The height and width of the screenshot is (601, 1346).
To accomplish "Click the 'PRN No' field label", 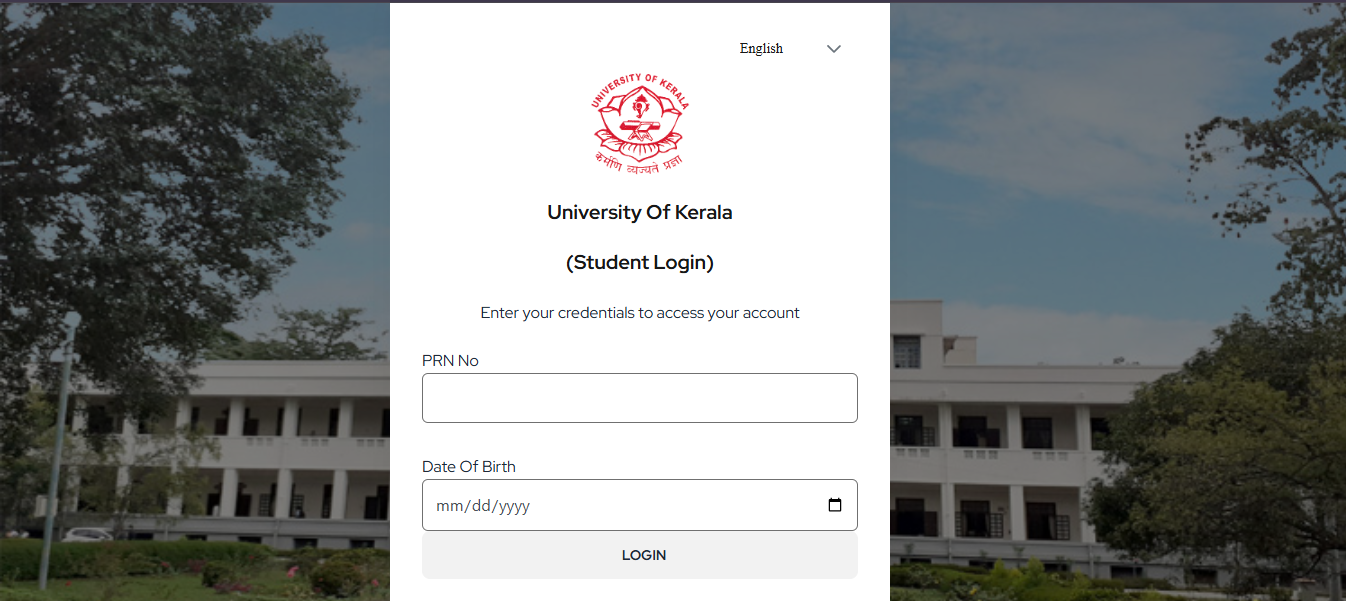I will (450, 360).
